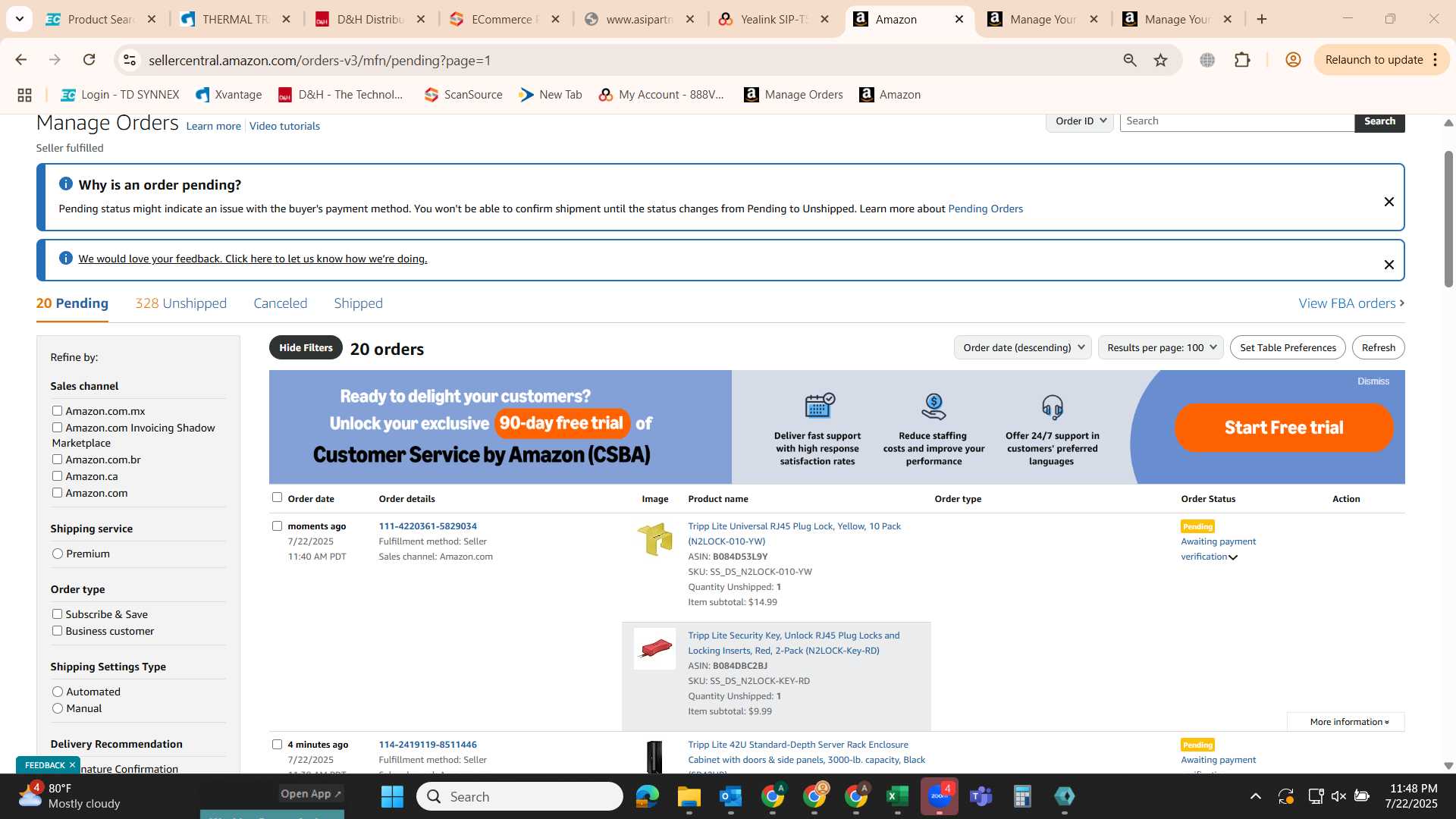1456x819 pixels.
Task: Open the Extensions puzzle icon
Action: pyautogui.click(x=1242, y=60)
